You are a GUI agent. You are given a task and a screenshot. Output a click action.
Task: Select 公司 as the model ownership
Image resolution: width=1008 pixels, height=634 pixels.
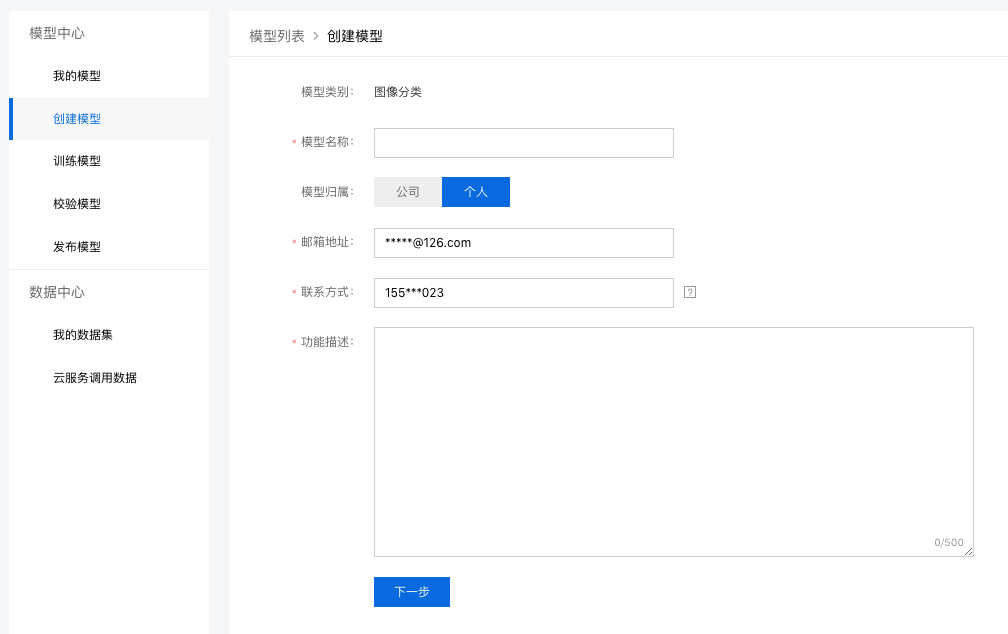[407, 191]
